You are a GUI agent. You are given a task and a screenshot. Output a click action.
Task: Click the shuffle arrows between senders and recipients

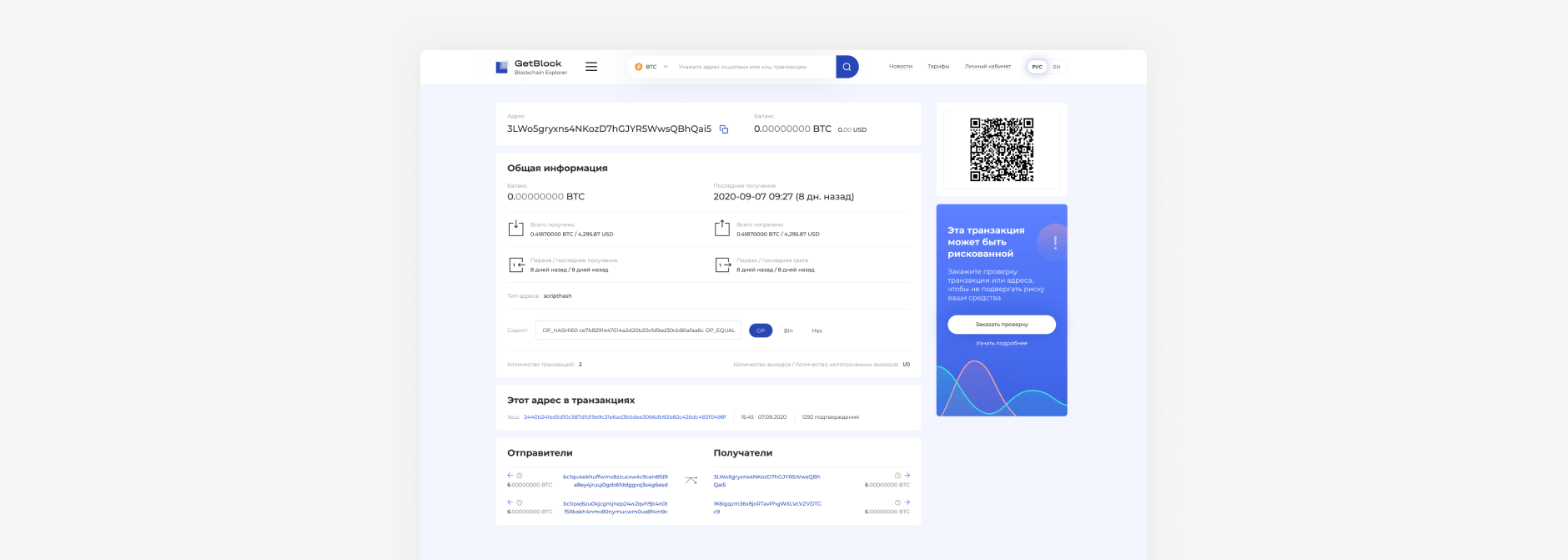(x=691, y=480)
